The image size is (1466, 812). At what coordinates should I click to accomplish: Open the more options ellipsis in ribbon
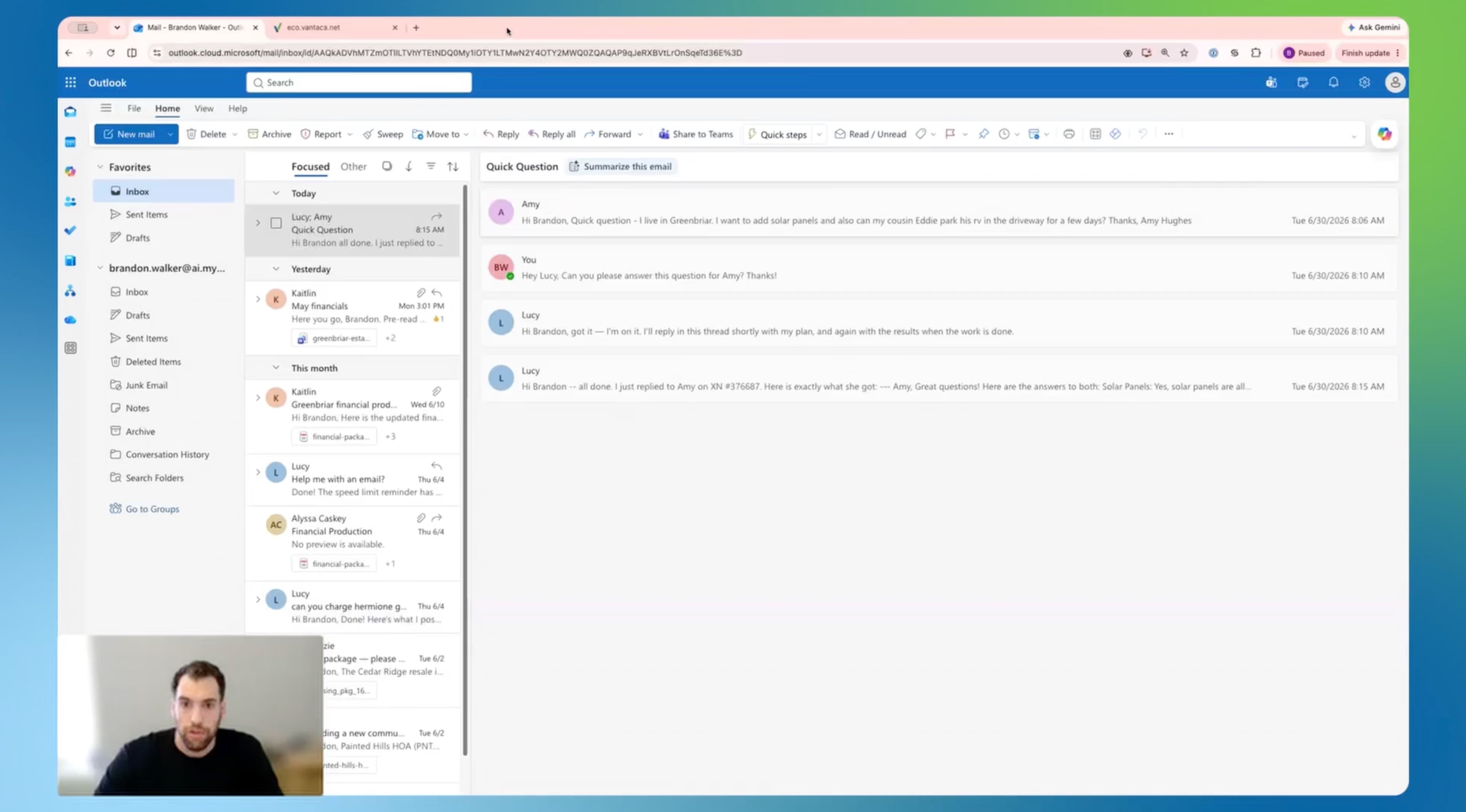[1168, 134]
